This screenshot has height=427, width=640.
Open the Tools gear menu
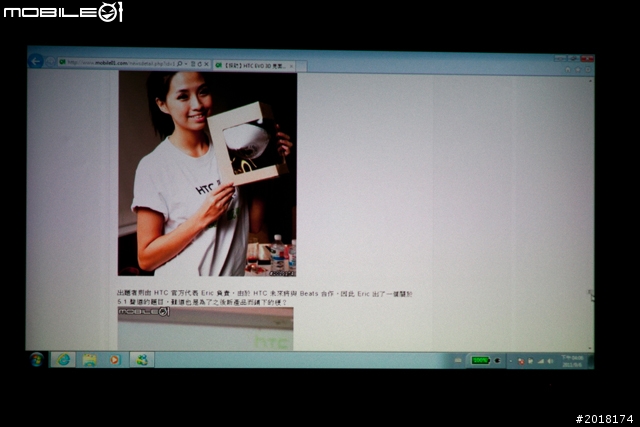[x=588, y=69]
